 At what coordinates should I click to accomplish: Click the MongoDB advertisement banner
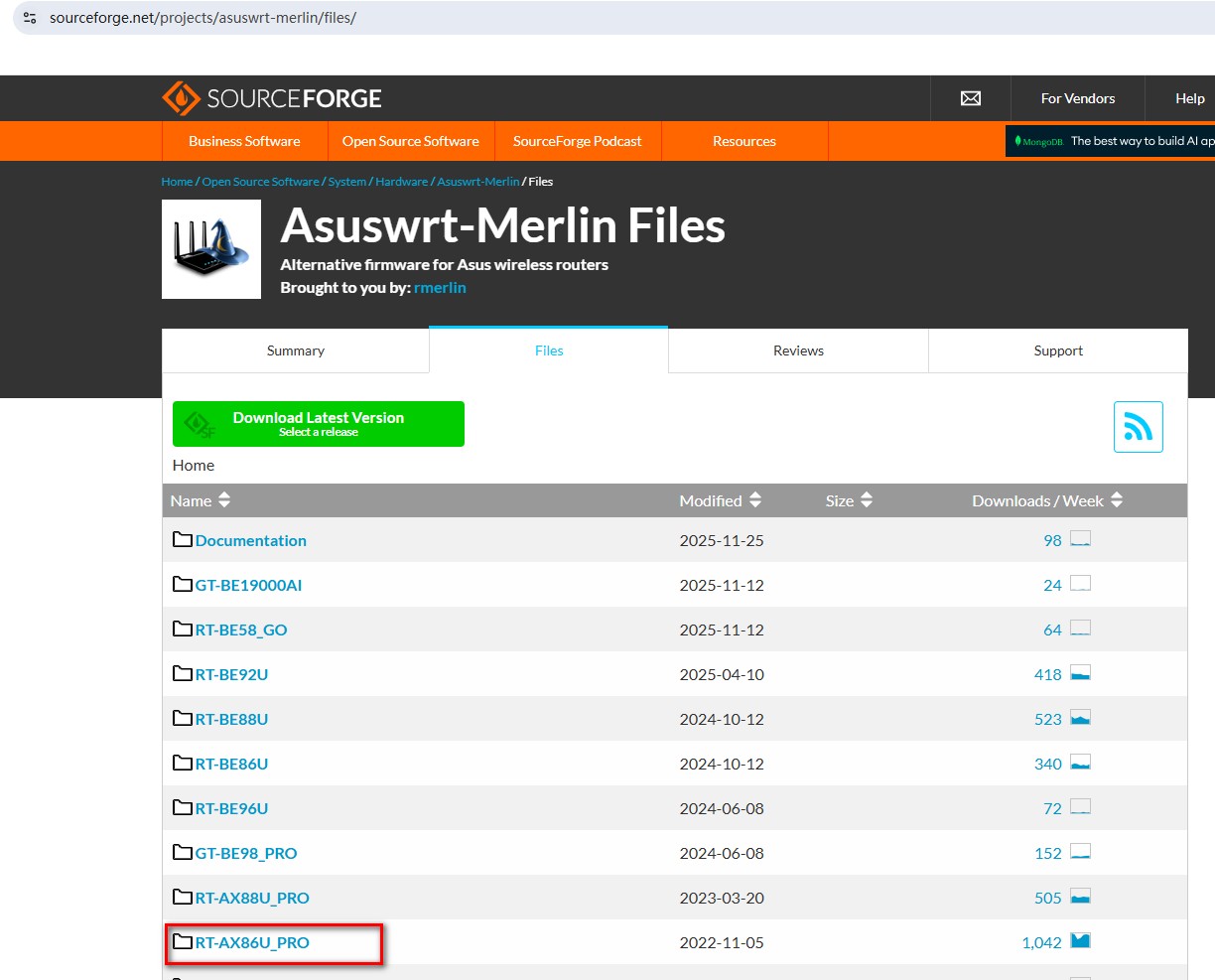pyautogui.click(x=1110, y=141)
